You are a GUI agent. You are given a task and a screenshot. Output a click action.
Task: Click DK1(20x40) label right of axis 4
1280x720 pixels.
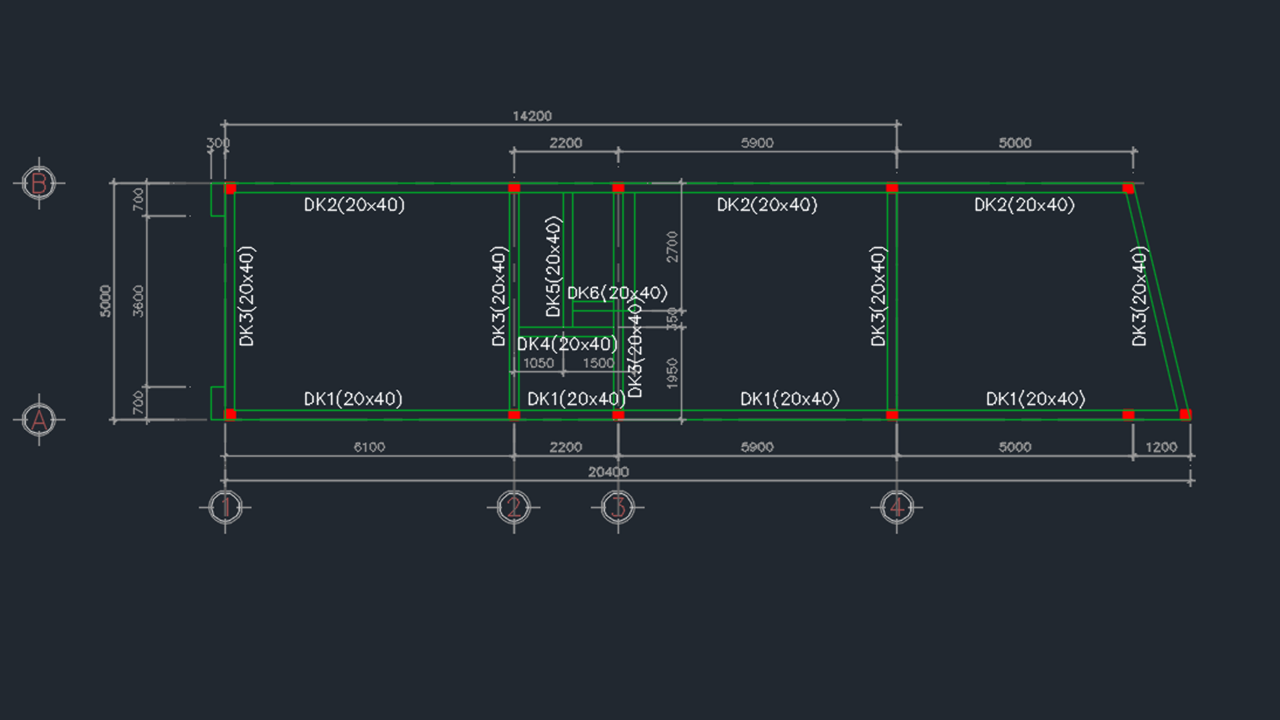tap(1036, 399)
